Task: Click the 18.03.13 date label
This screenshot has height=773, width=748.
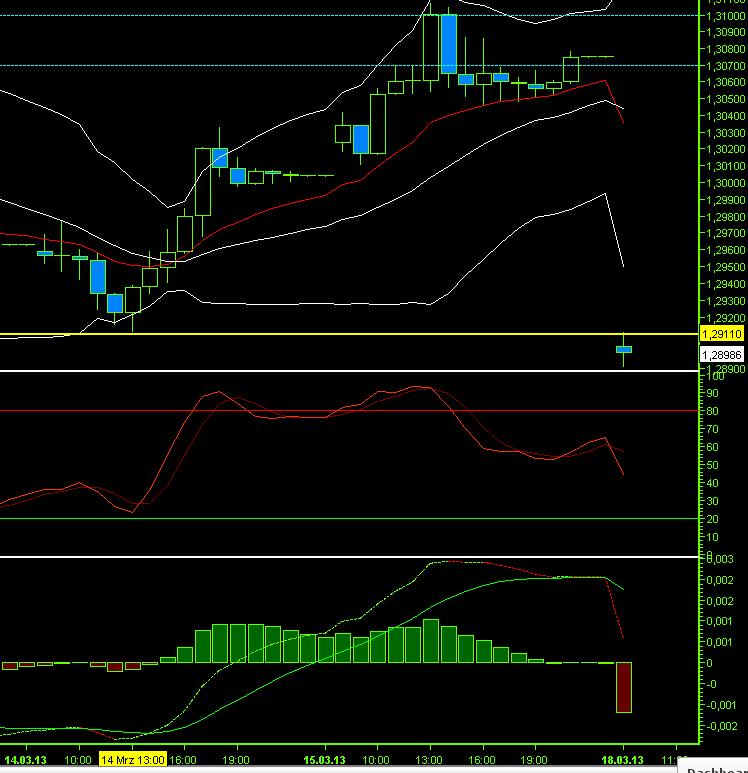Action: (x=622, y=760)
